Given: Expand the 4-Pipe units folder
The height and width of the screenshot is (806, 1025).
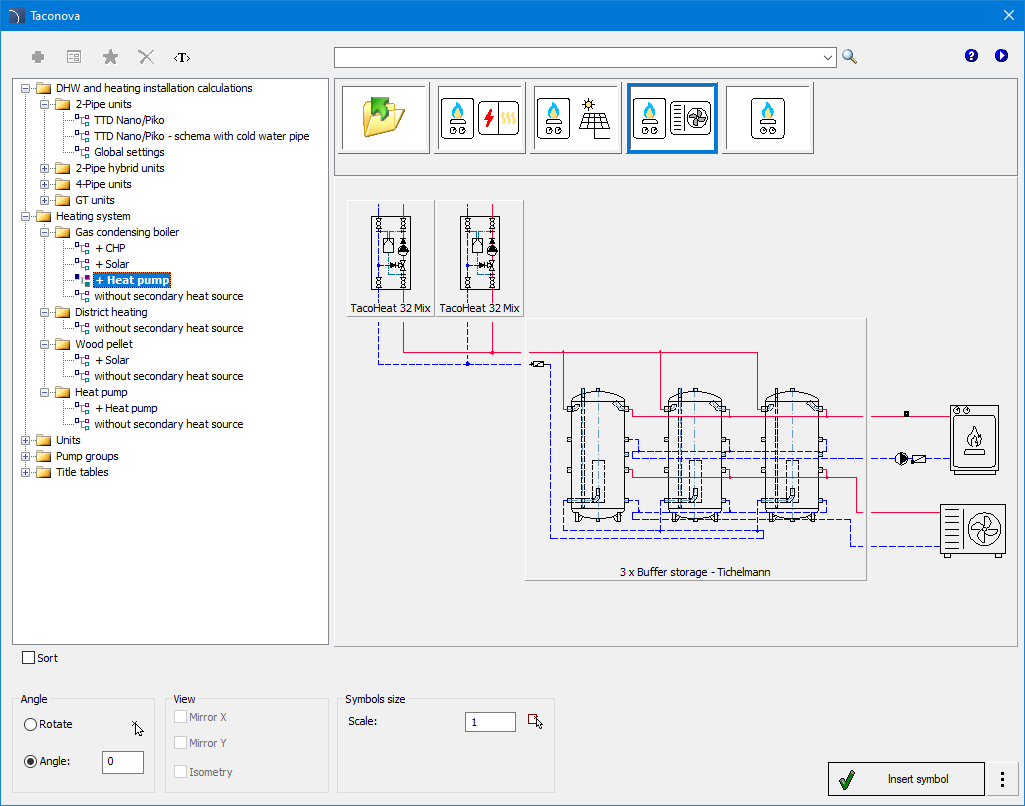Looking at the screenshot, I should [45, 184].
